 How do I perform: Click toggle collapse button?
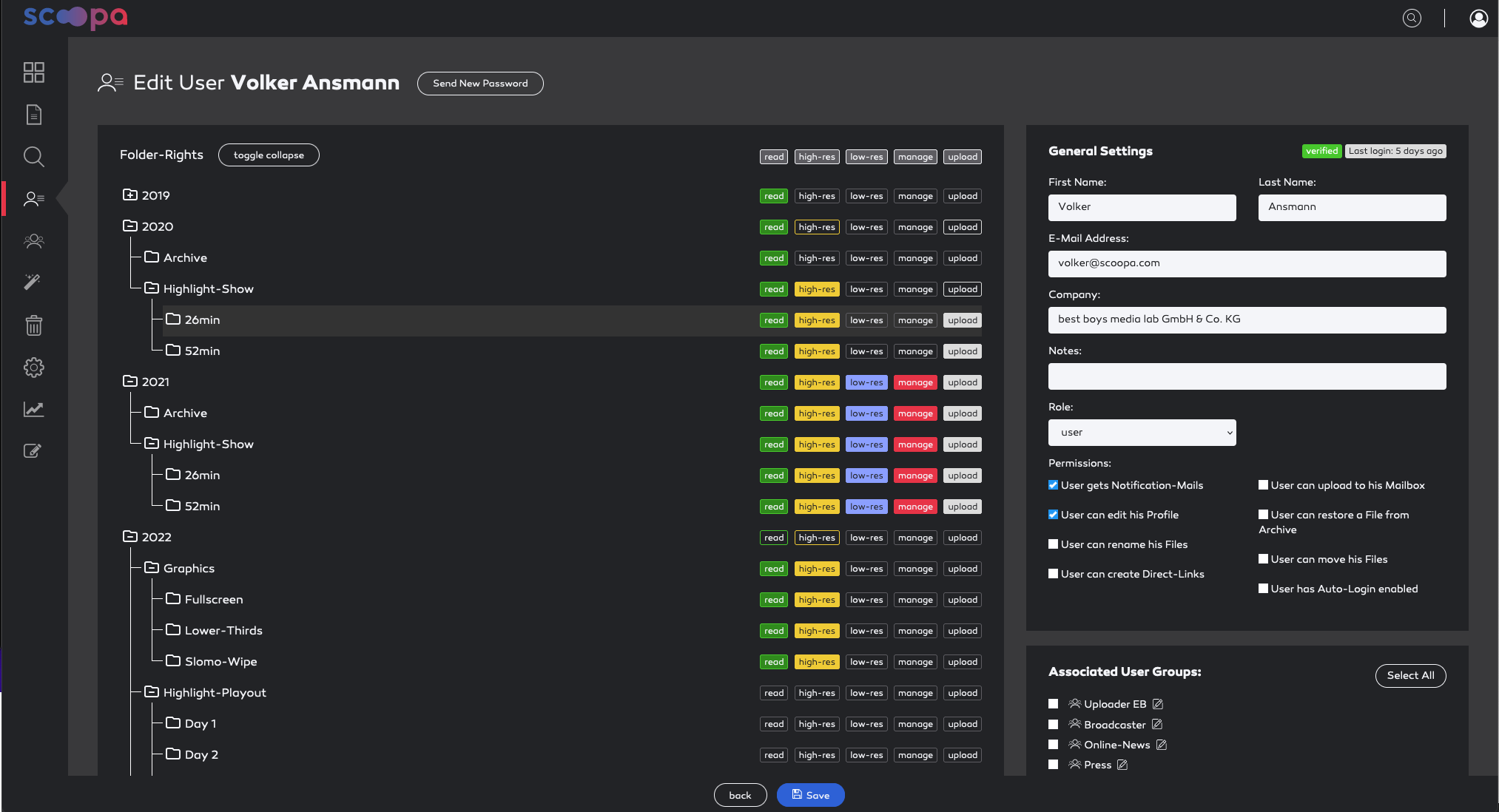point(269,155)
